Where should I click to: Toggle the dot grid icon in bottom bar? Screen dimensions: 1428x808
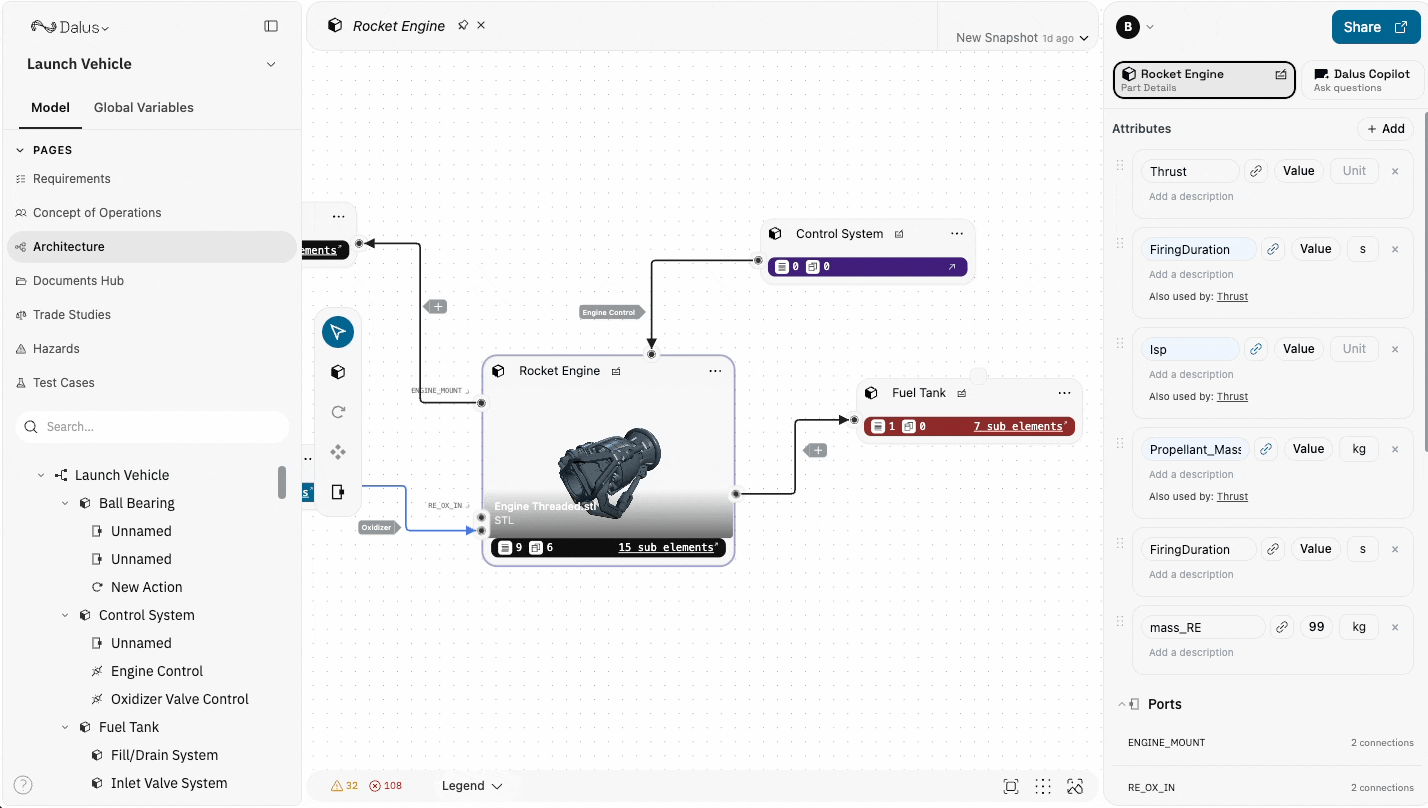click(1043, 786)
